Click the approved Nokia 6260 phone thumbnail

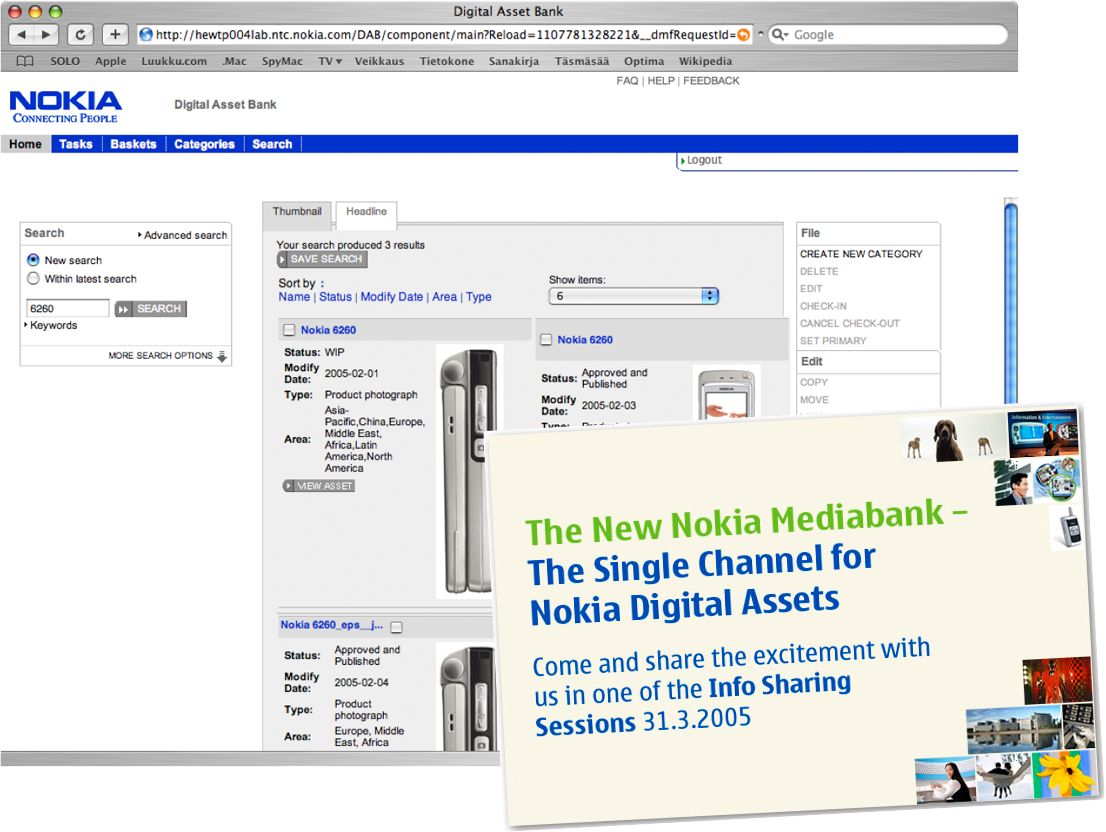click(x=726, y=393)
